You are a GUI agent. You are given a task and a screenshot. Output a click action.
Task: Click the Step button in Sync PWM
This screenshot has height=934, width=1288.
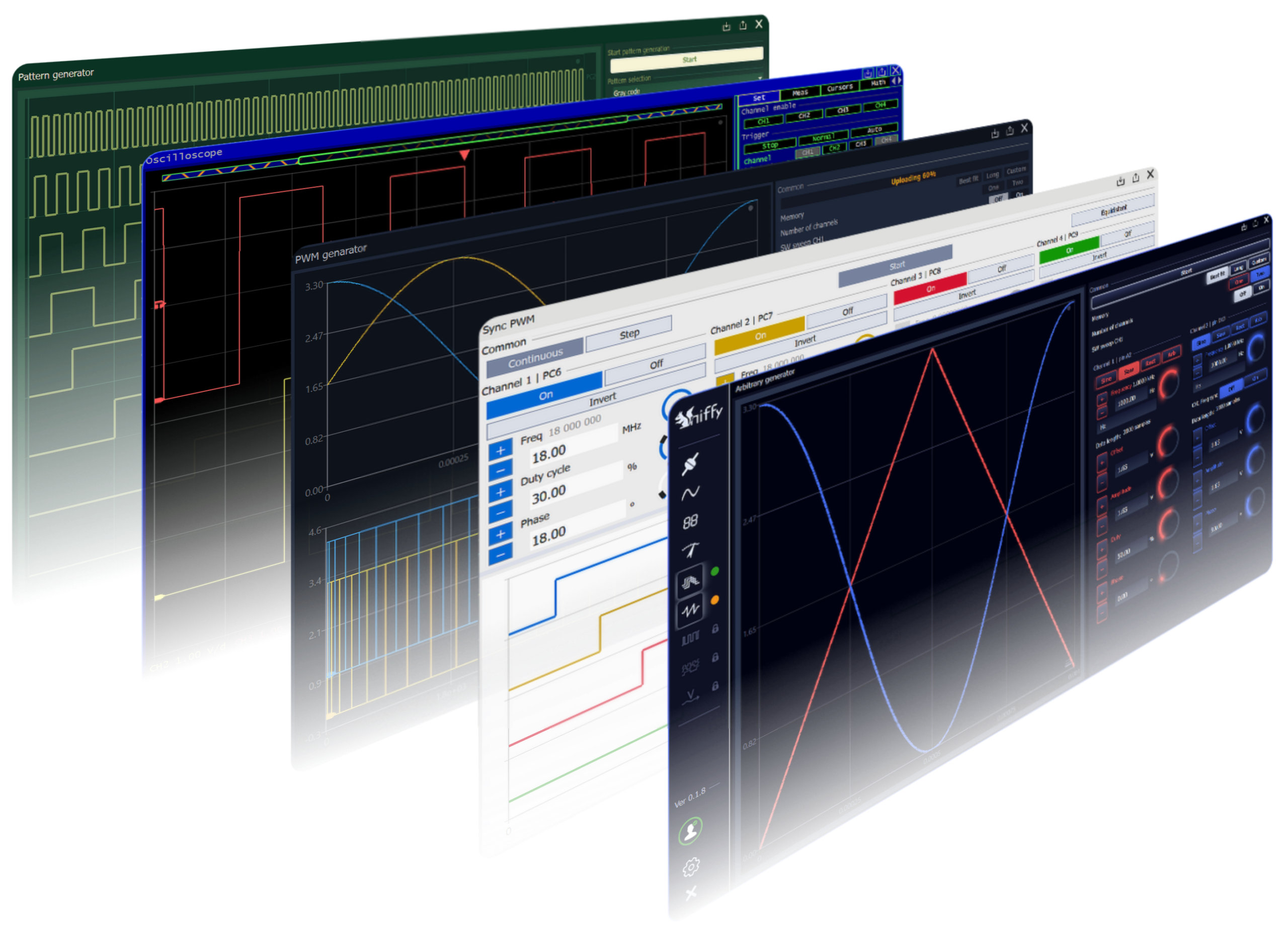click(629, 334)
